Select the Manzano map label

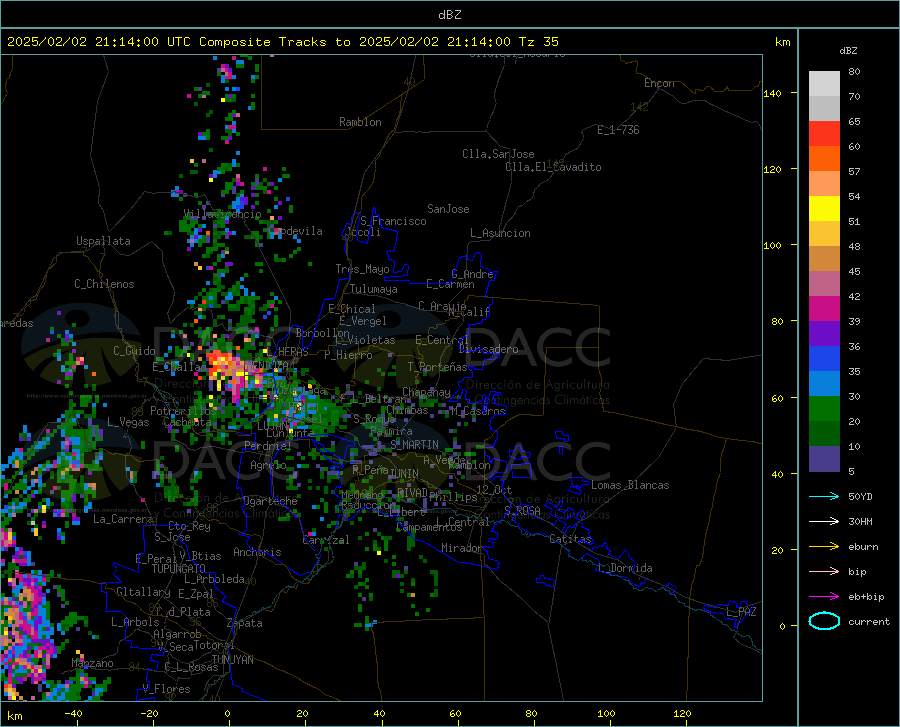(x=92, y=663)
